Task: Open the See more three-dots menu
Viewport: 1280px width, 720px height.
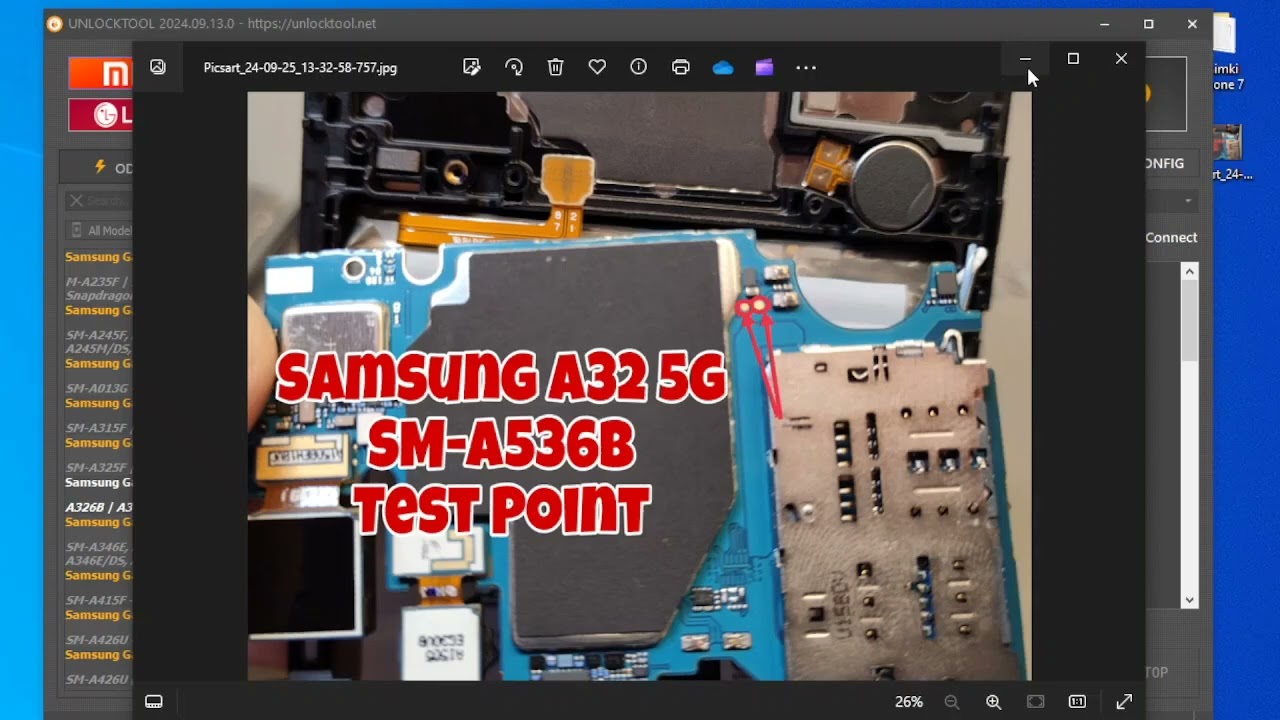Action: click(x=806, y=68)
